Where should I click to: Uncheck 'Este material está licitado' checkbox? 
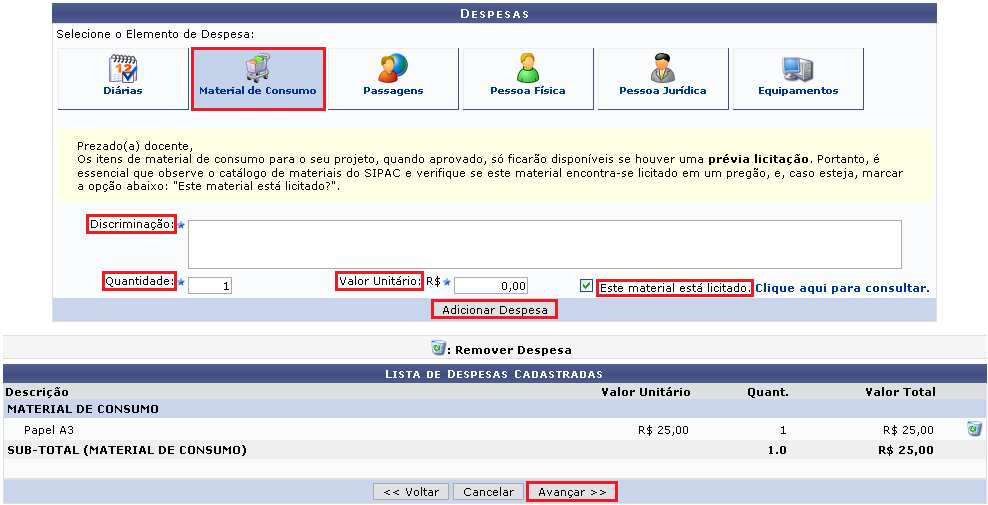pyautogui.click(x=587, y=286)
